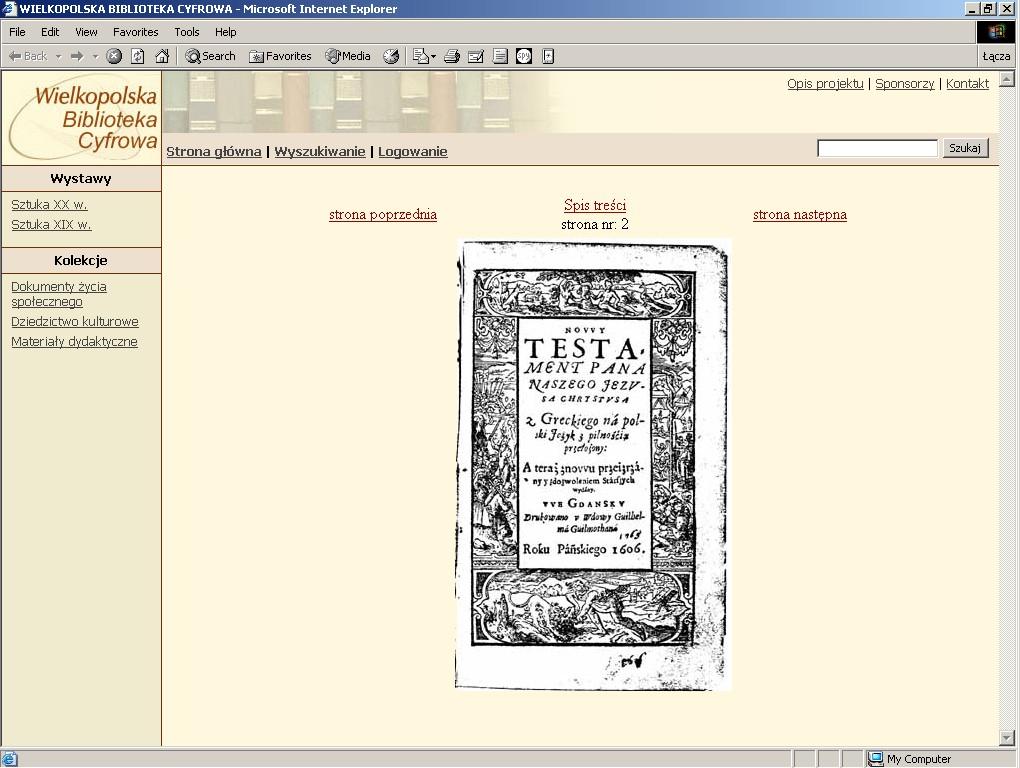This screenshot has width=1020, height=768.
Task: Open the Forward history dropdown arrow
Action: pyautogui.click(x=95, y=57)
